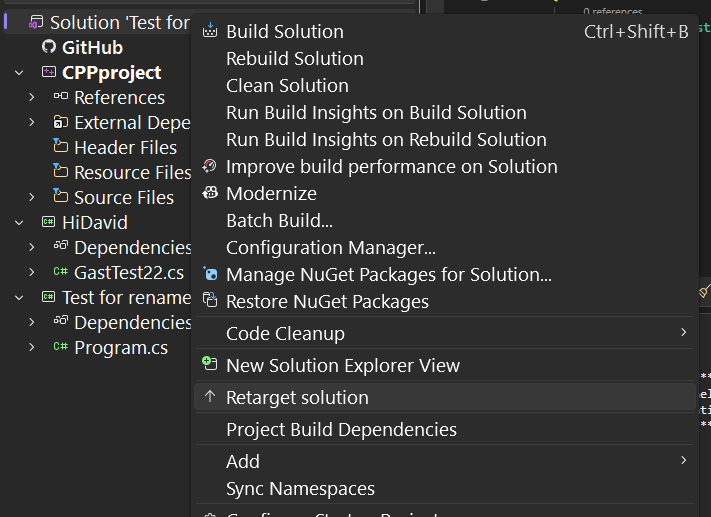This screenshot has width=711, height=517.
Task: Click the C# file icon of GastTest22.cs
Action: (61, 271)
